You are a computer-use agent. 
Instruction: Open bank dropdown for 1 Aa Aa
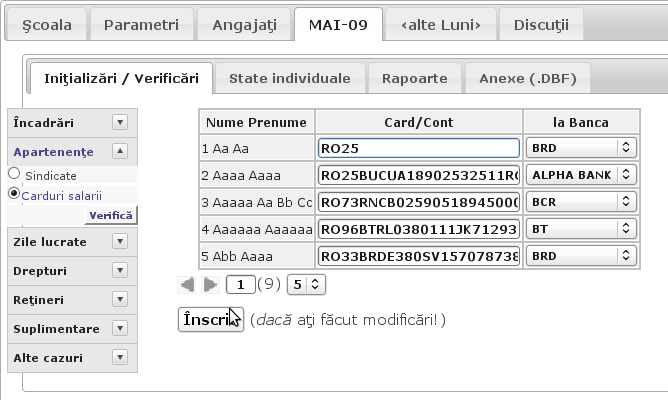(x=581, y=148)
